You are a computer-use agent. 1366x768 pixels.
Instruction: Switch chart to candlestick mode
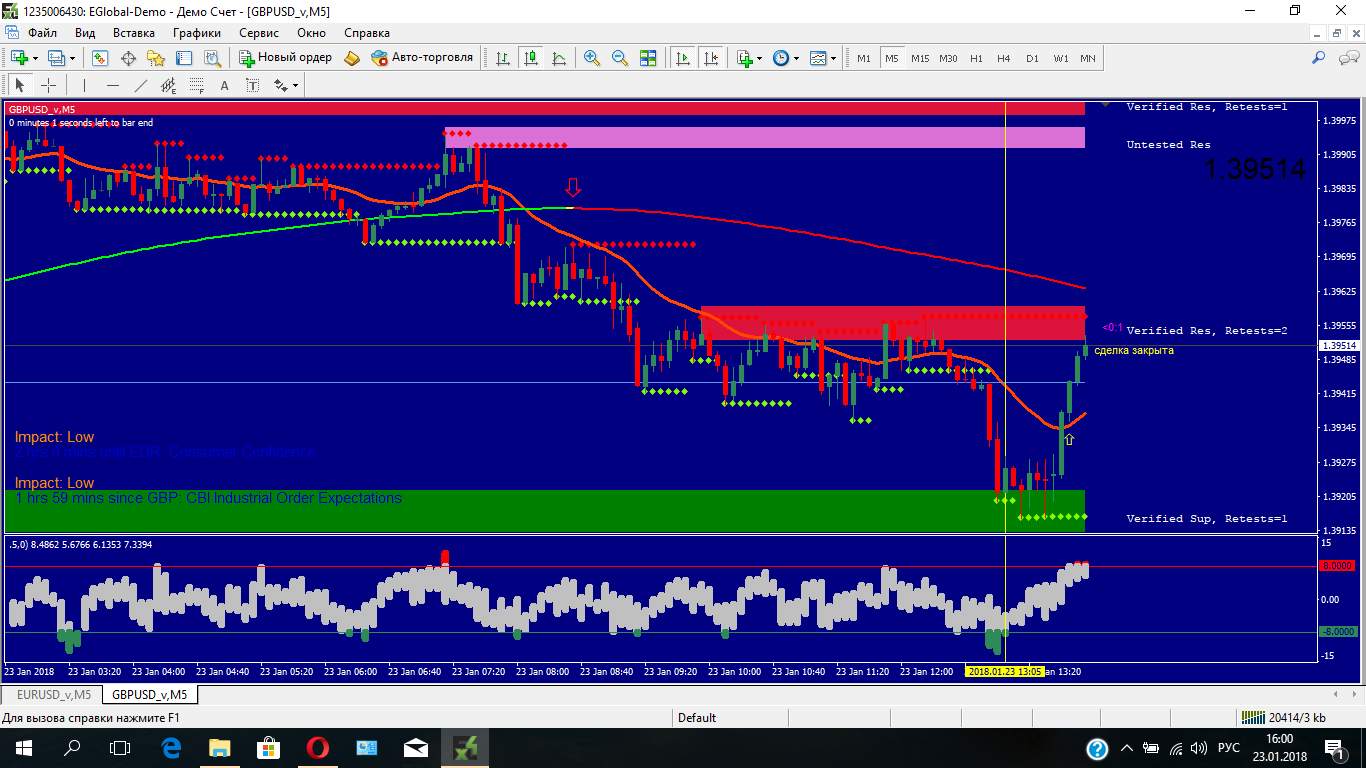pos(530,58)
